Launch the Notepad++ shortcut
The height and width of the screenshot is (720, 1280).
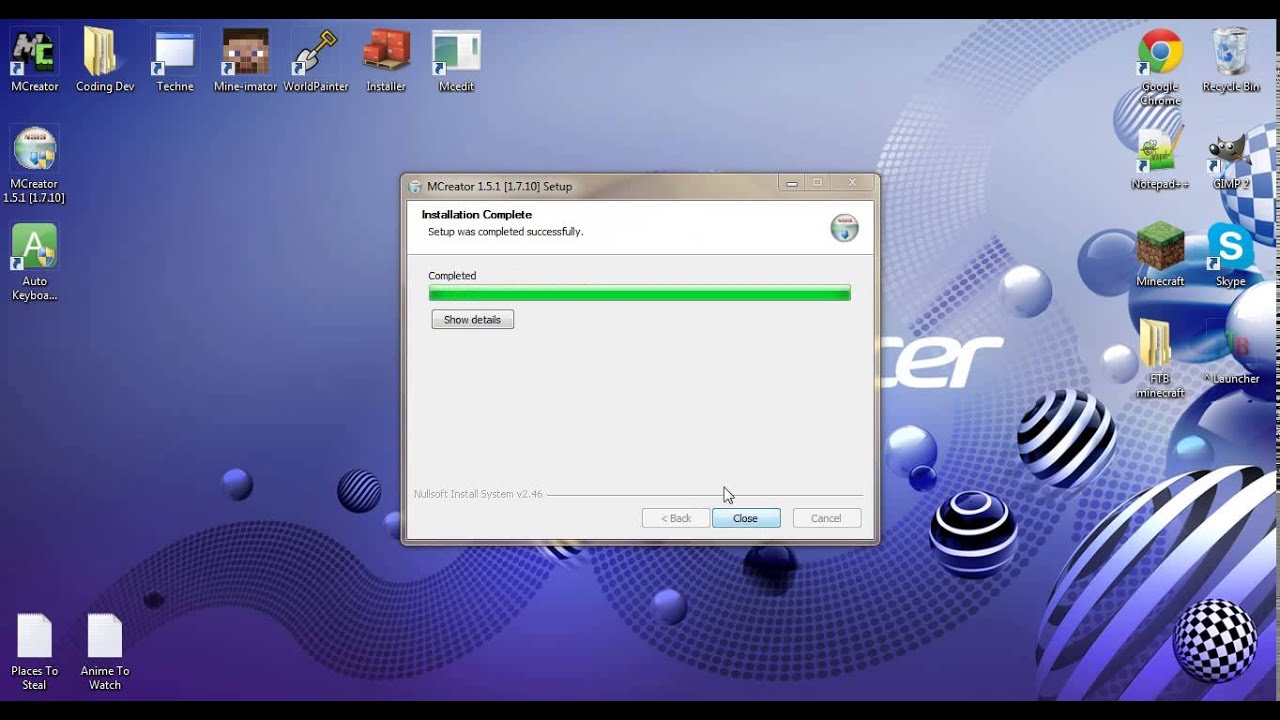point(1160,158)
